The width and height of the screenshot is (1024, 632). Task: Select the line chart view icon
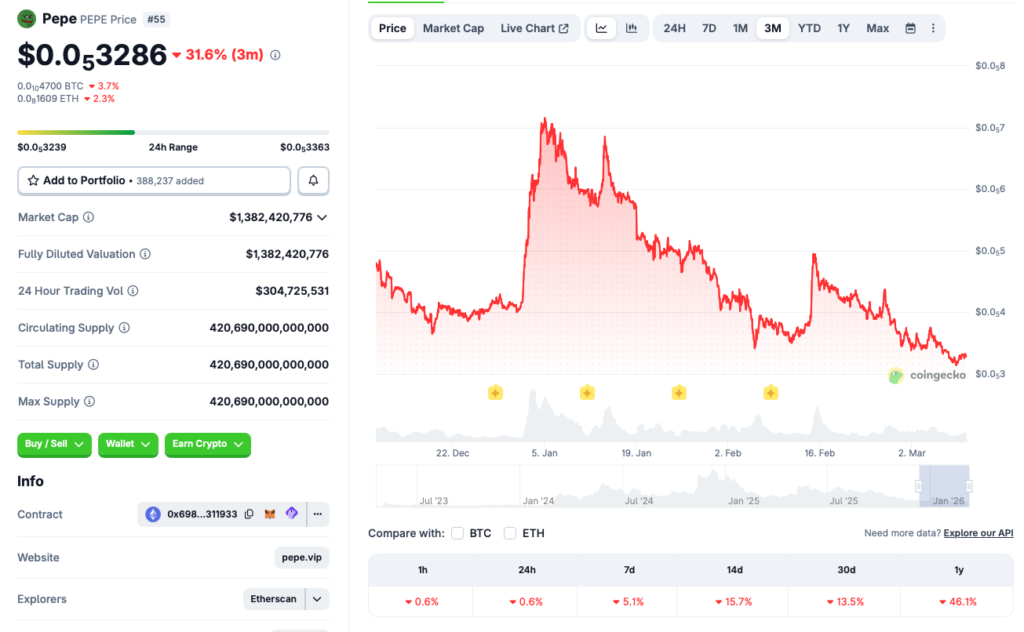coord(602,28)
